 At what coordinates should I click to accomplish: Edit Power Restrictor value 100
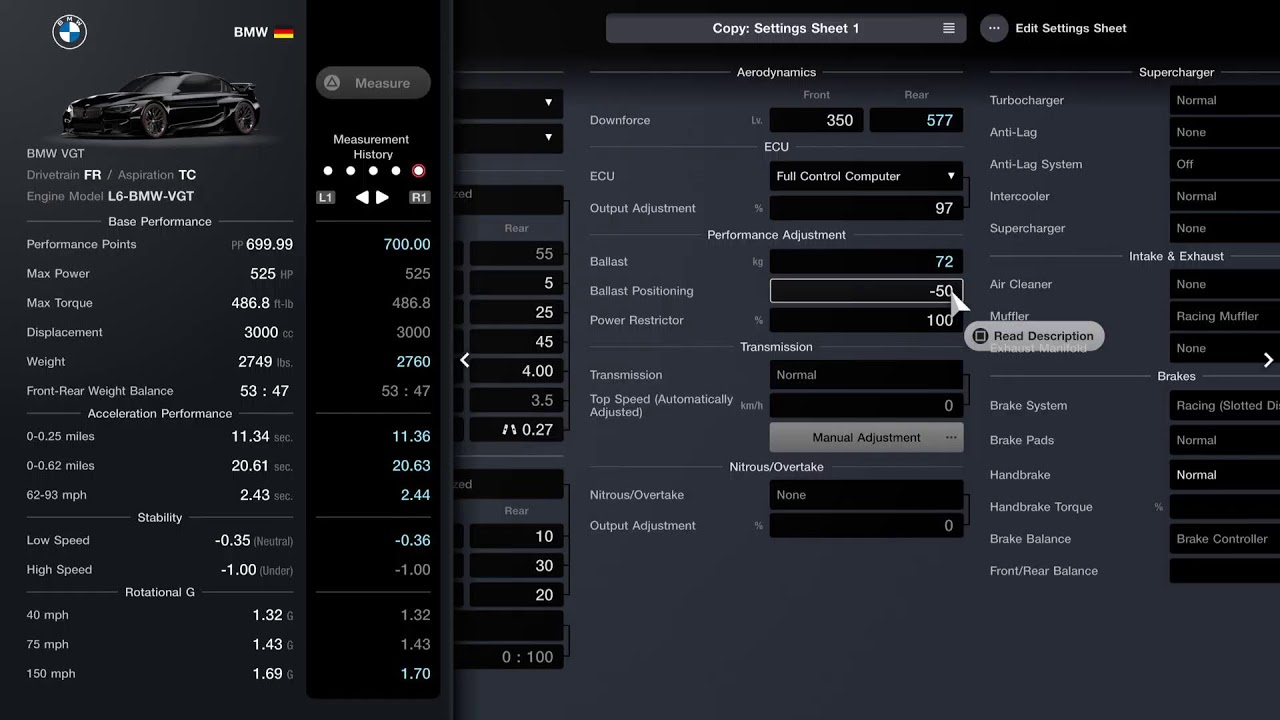[866, 320]
